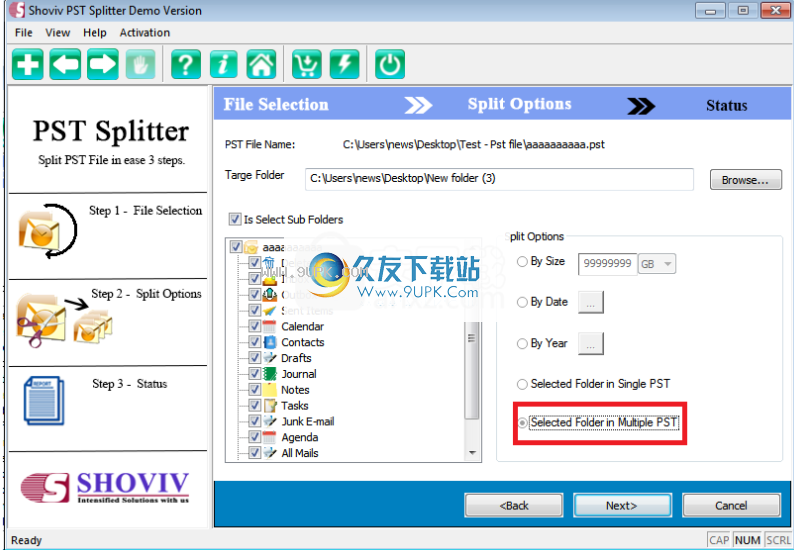Click the right arrow next toolbar icon
Screen dimensions: 794x550
(102, 64)
